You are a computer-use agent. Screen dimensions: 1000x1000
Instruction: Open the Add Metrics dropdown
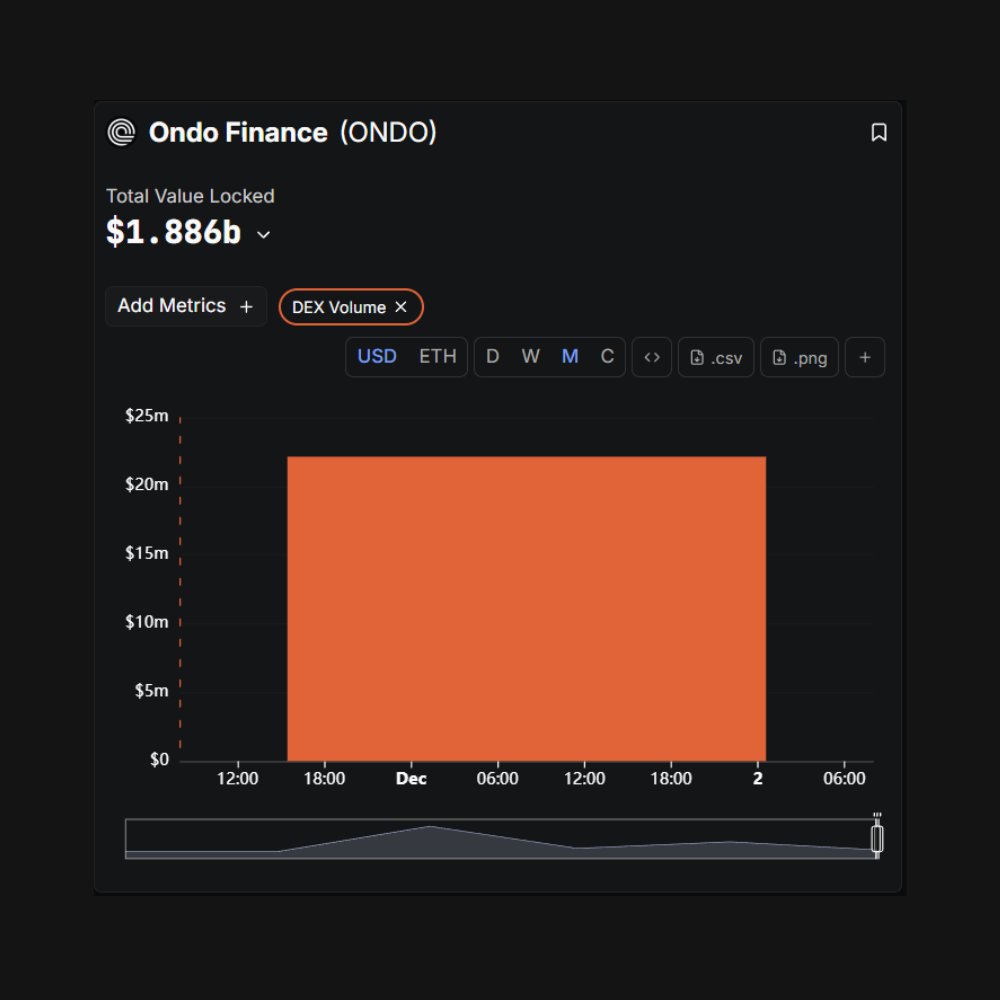point(186,306)
